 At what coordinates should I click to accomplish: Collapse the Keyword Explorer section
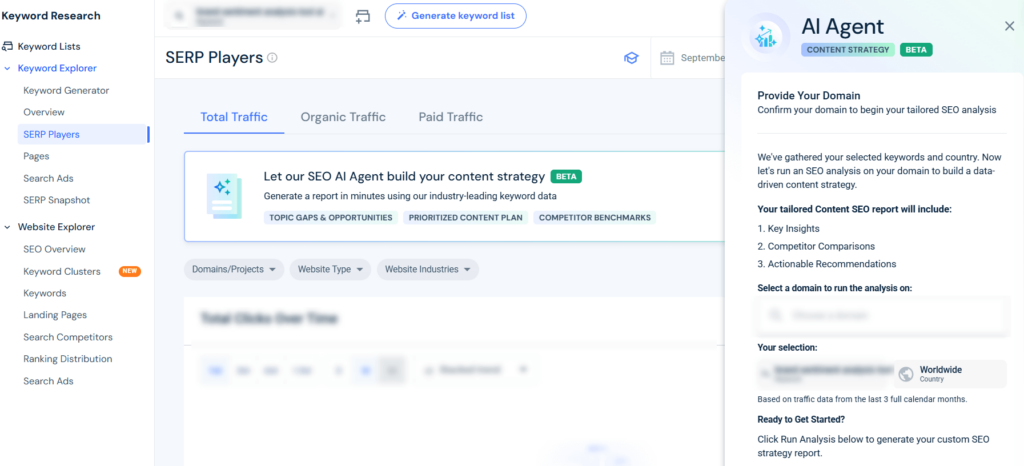[x=8, y=68]
